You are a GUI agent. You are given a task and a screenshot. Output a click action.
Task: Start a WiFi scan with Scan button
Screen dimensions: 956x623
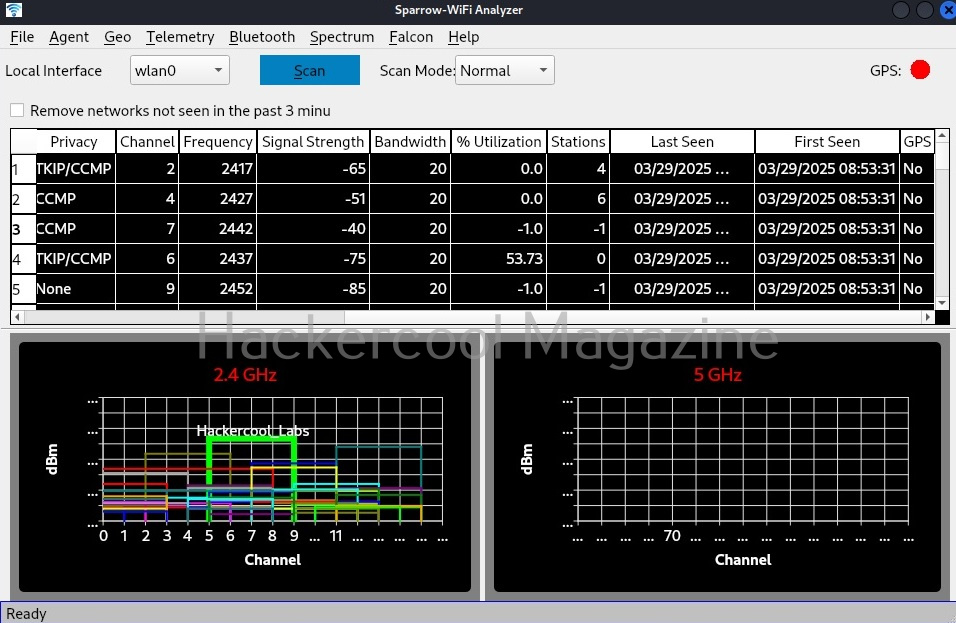coord(310,70)
